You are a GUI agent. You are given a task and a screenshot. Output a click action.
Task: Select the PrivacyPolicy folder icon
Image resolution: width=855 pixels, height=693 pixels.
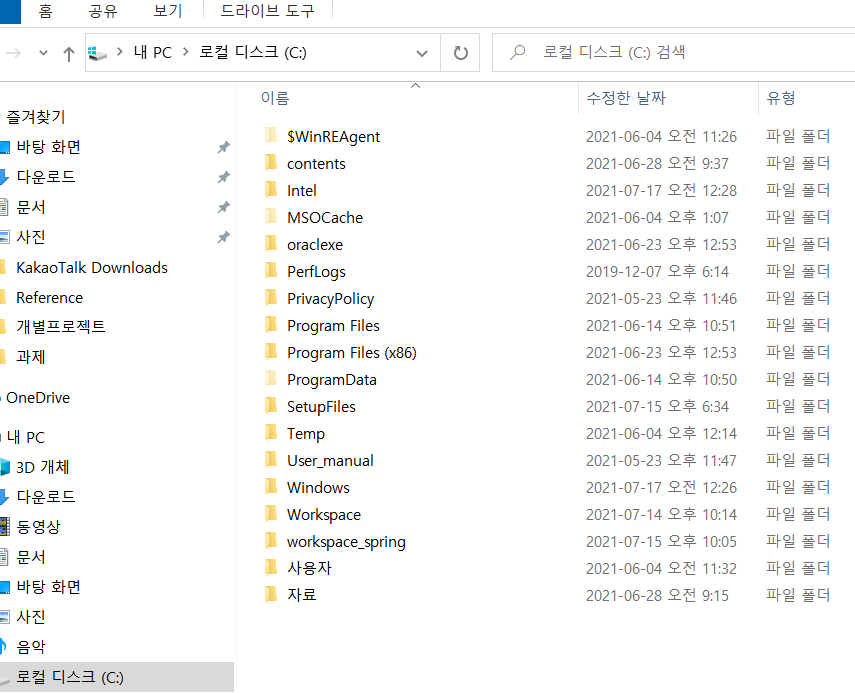[270, 298]
